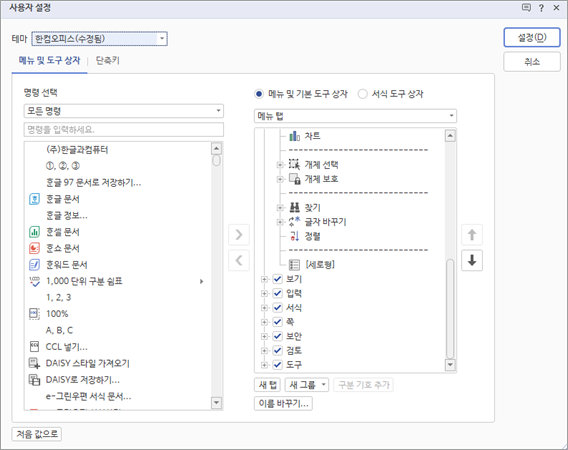Click the 글자 바꾸기 icon

click(x=295, y=222)
